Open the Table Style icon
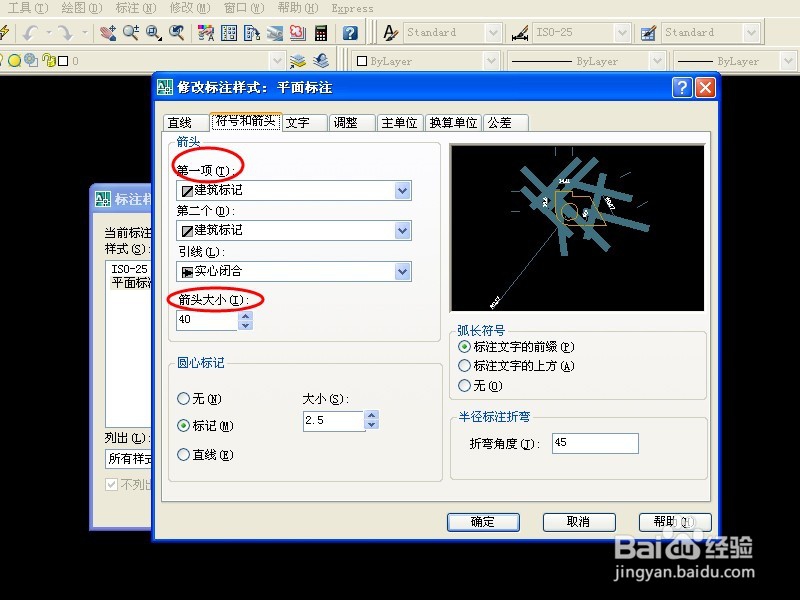The height and width of the screenshot is (600, 800). pyautogui.click(x=648, y=34)
